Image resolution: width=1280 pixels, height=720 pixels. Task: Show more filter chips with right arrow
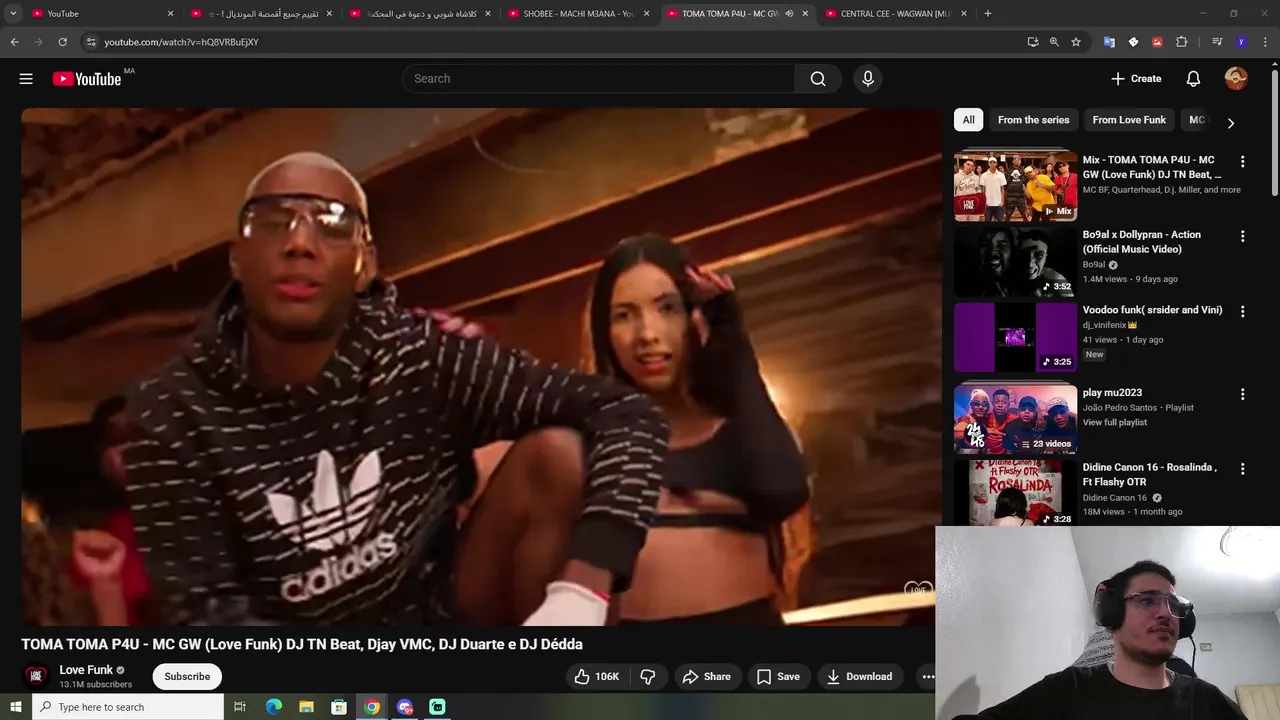coord(1230,123)
